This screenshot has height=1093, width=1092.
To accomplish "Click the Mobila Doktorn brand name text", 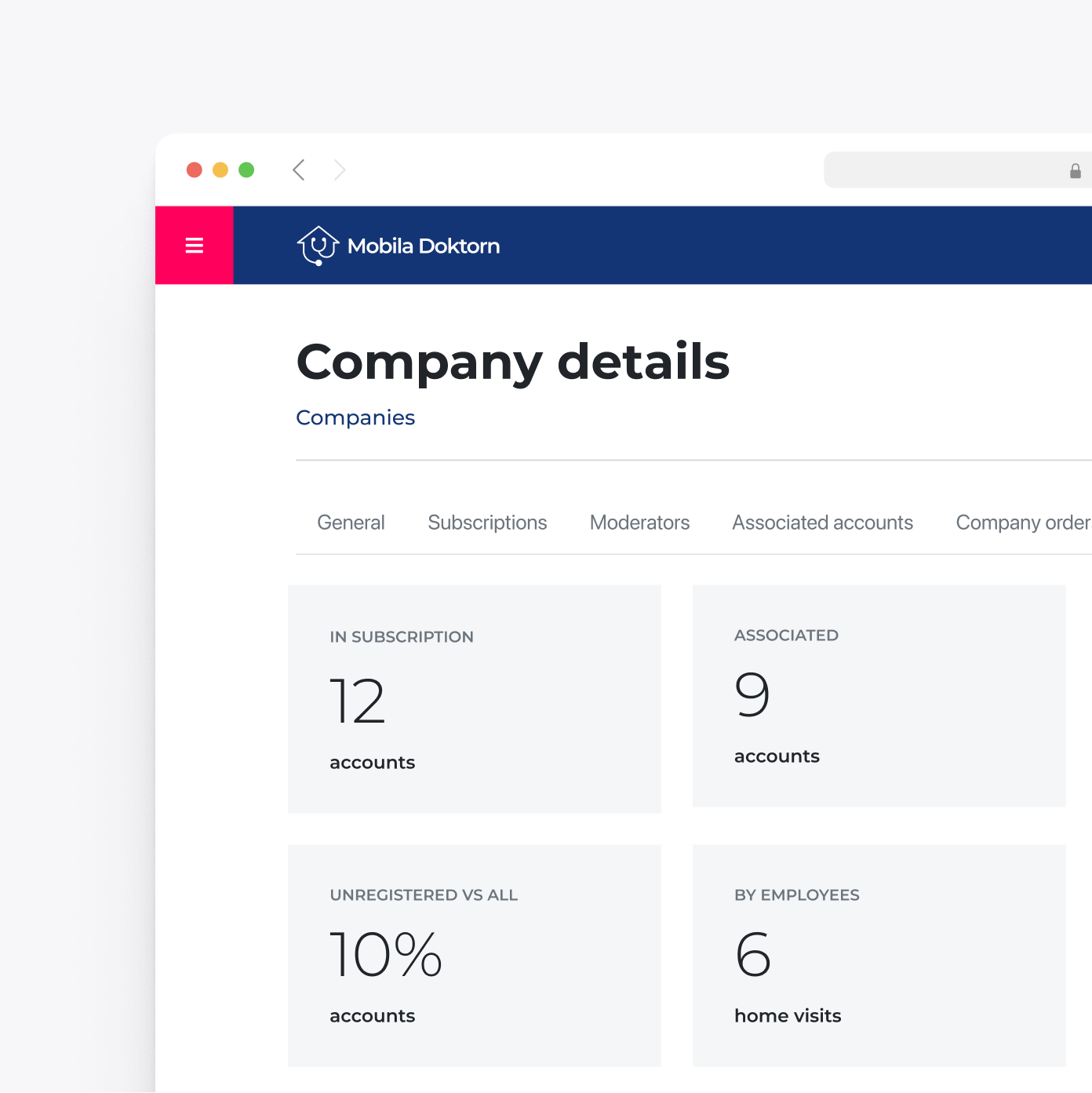I will pyautogui.click(x=424, y=246).
